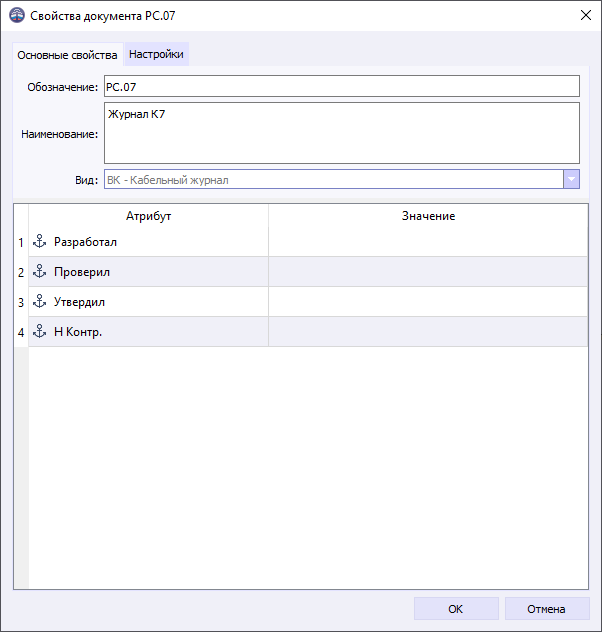Select the Проверил attribute text
This screenshot has width=602, height=632.
[82, 272]
